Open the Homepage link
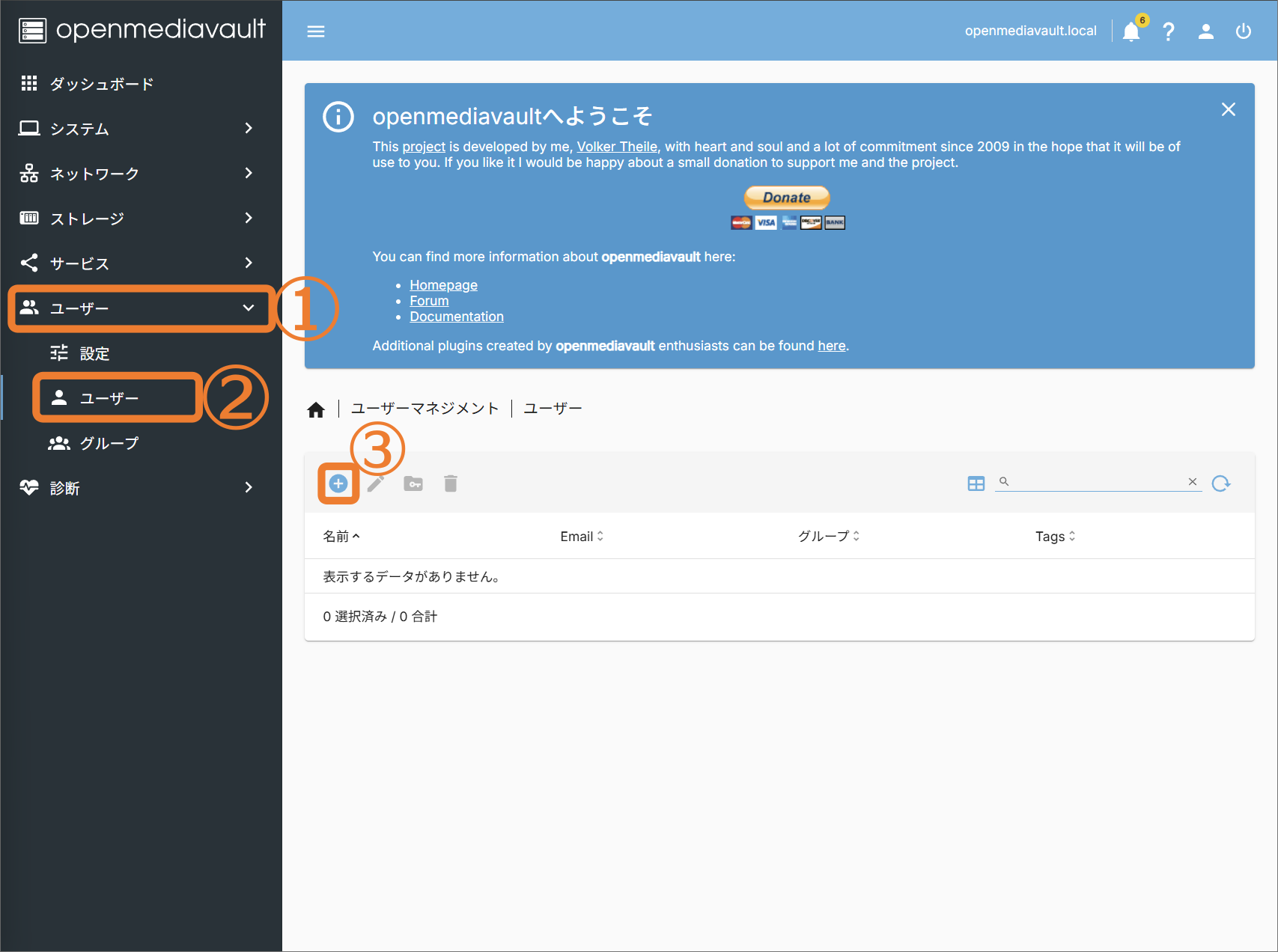The height and width of the screenshot is (952, 1278). (x=443, y=285)
